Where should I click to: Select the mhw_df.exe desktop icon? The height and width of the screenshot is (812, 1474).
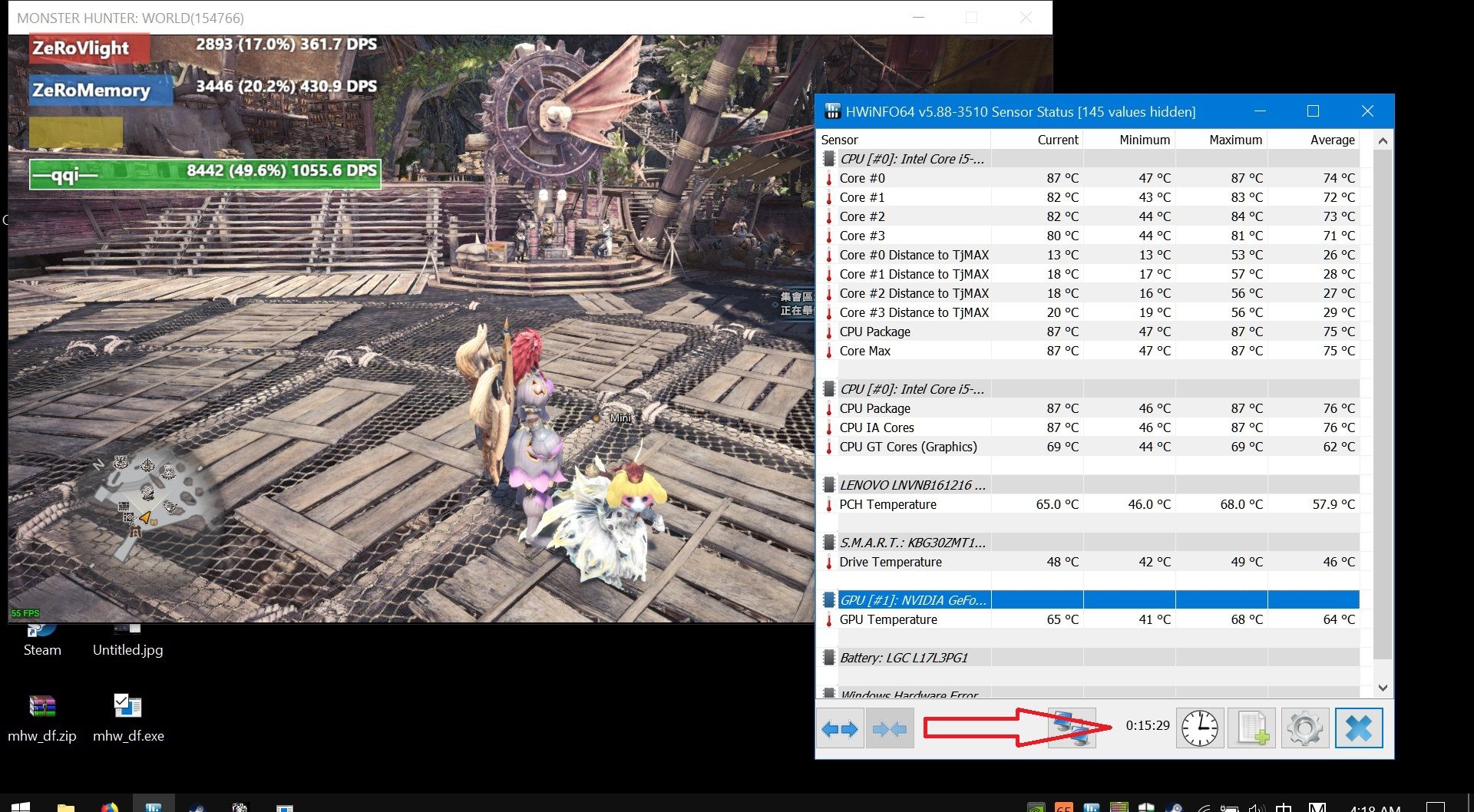pyautogui.click(x=128, y=718)
